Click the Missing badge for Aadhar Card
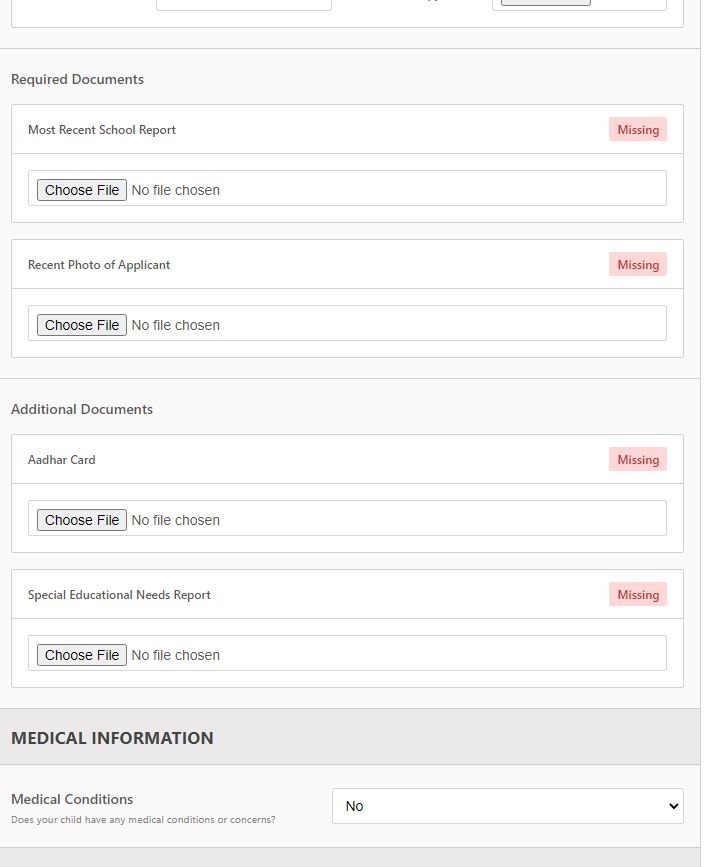The width and height of the screenshot is (711, 867). click(x=637, y=459)
